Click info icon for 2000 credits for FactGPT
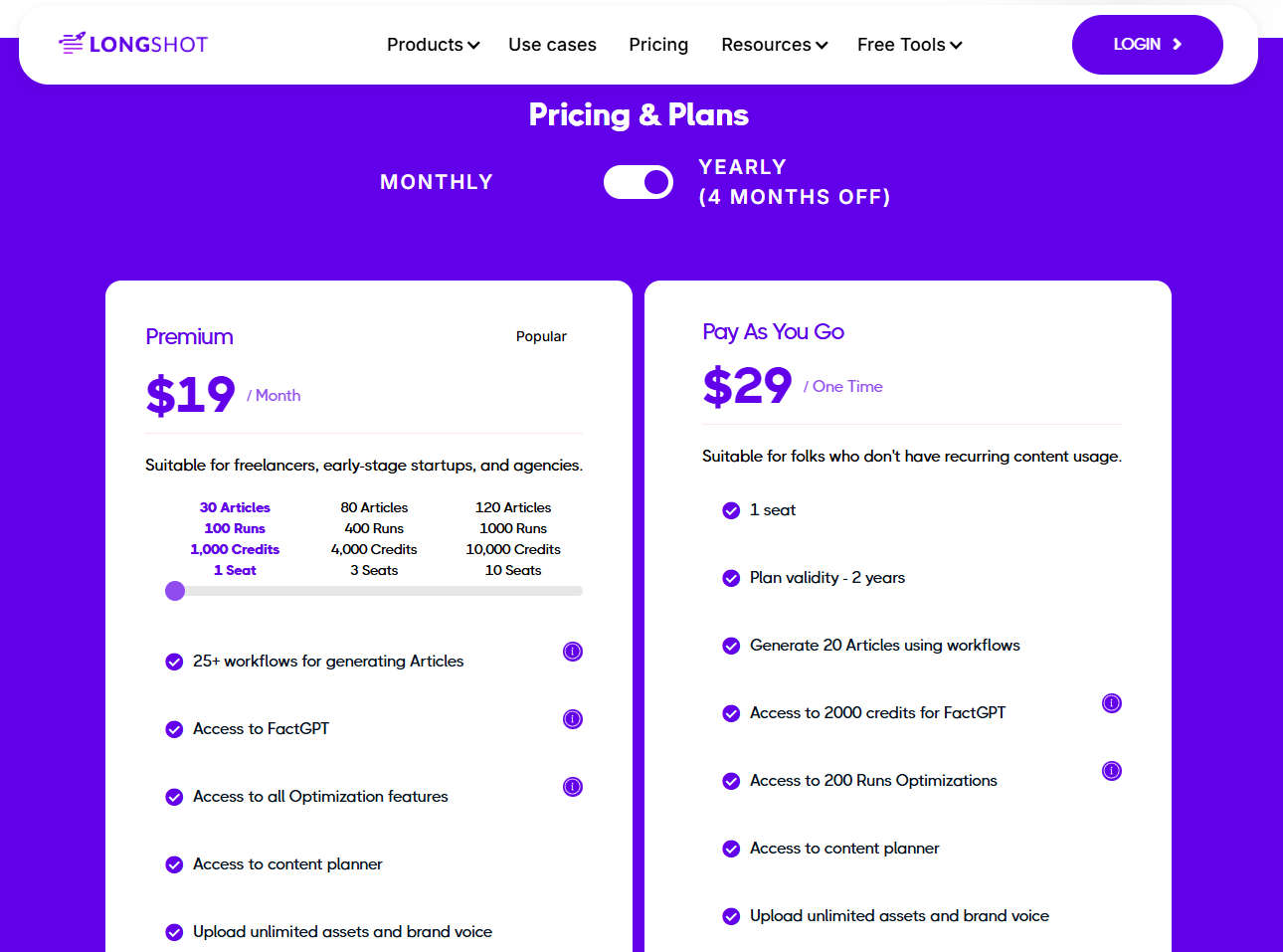 point(1112,703)
